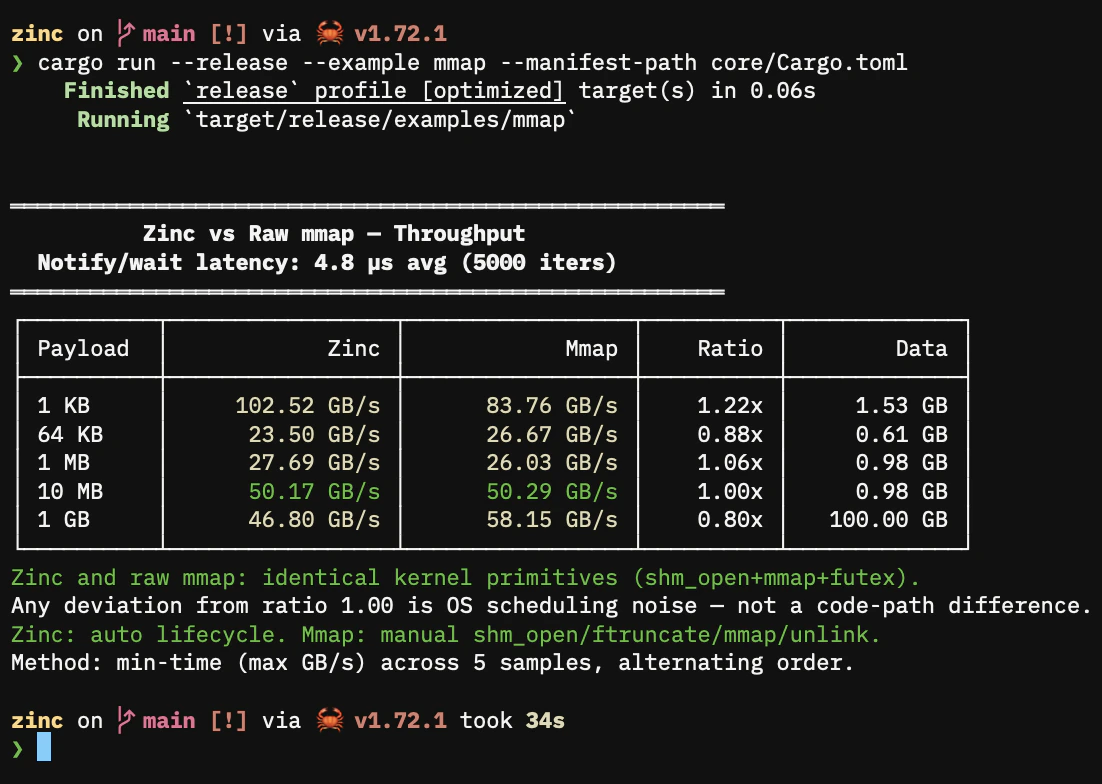Click the 'Payload' column header
The height and width of the screenshot is (784, 1102).
point(84,348)
